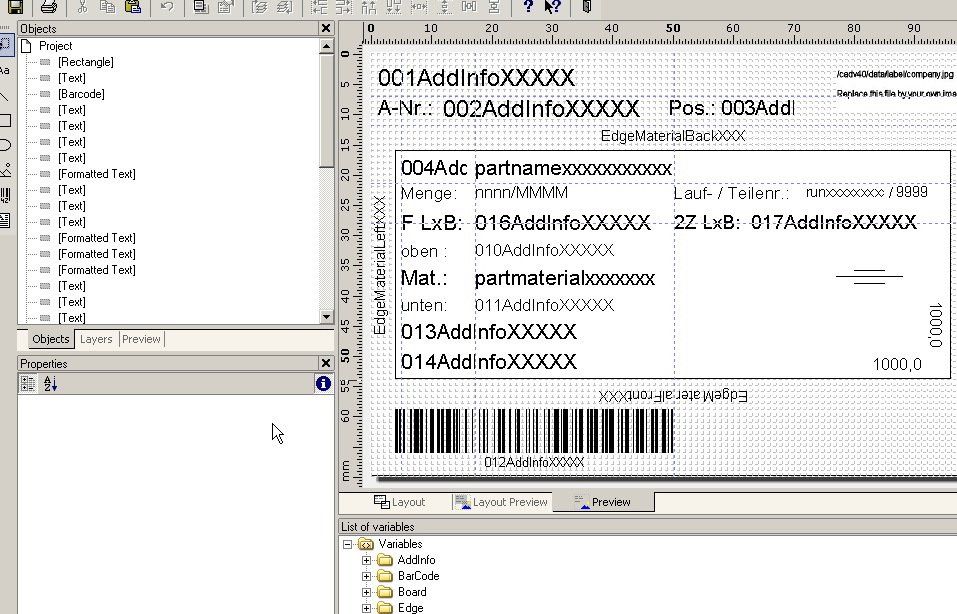
Task: Click the blue info icon in Properties
Action: tap(323, 383)
